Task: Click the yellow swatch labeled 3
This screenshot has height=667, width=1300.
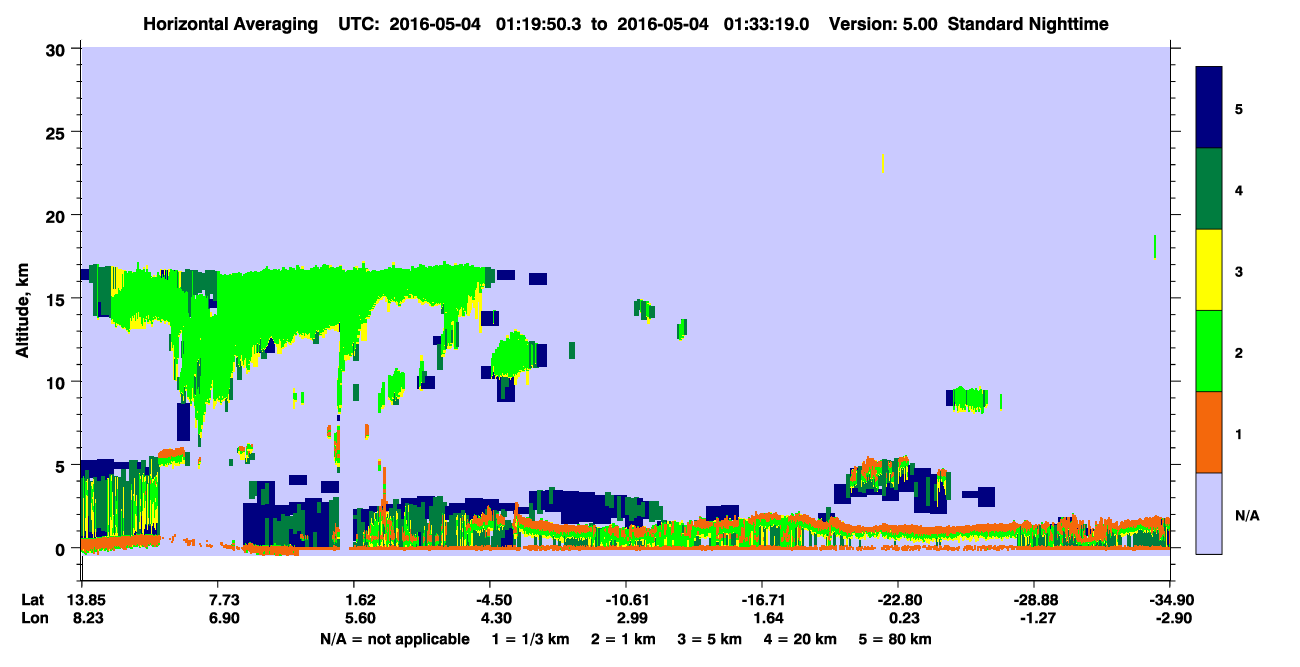Action: tap(1209, 269)
